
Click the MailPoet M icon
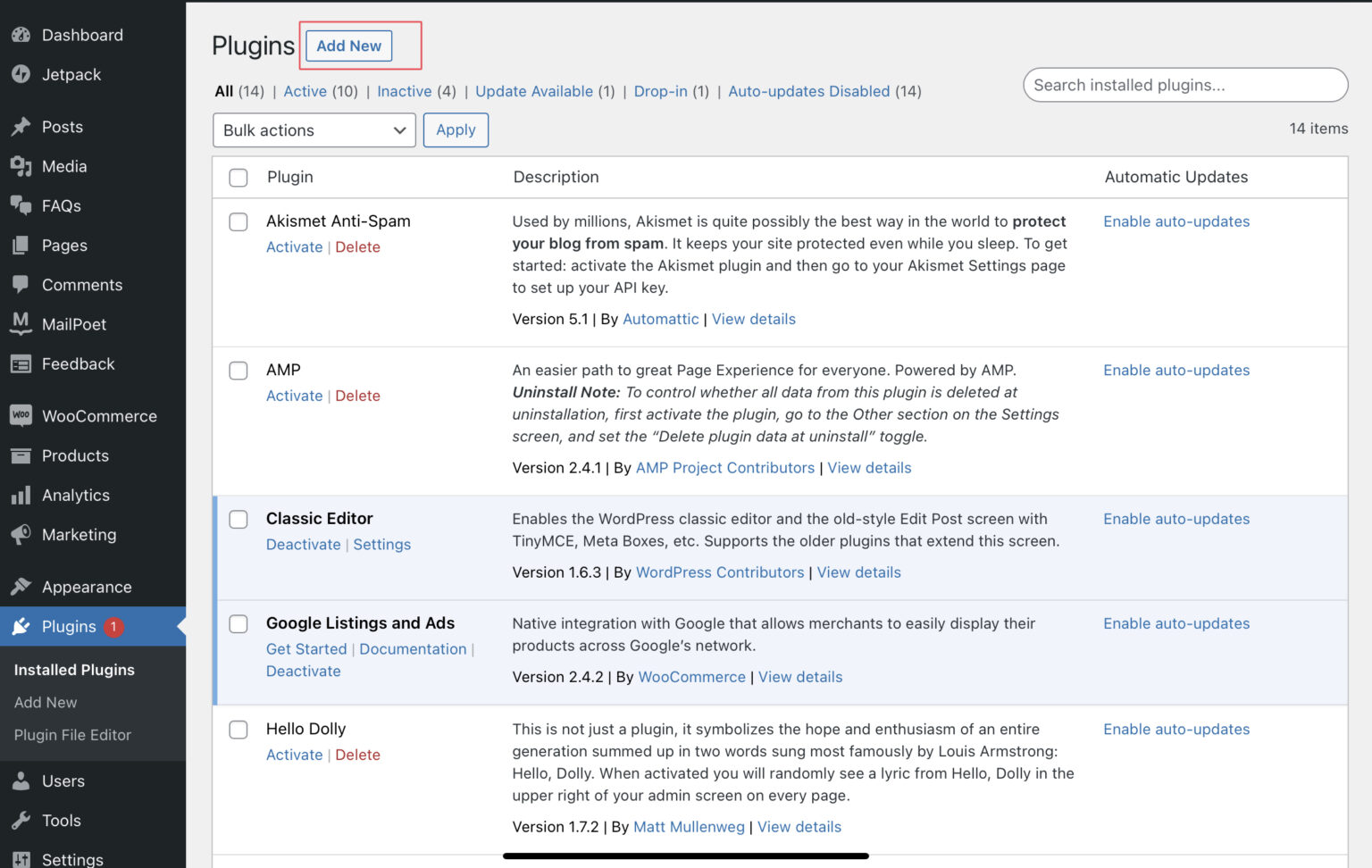[21, 323]
